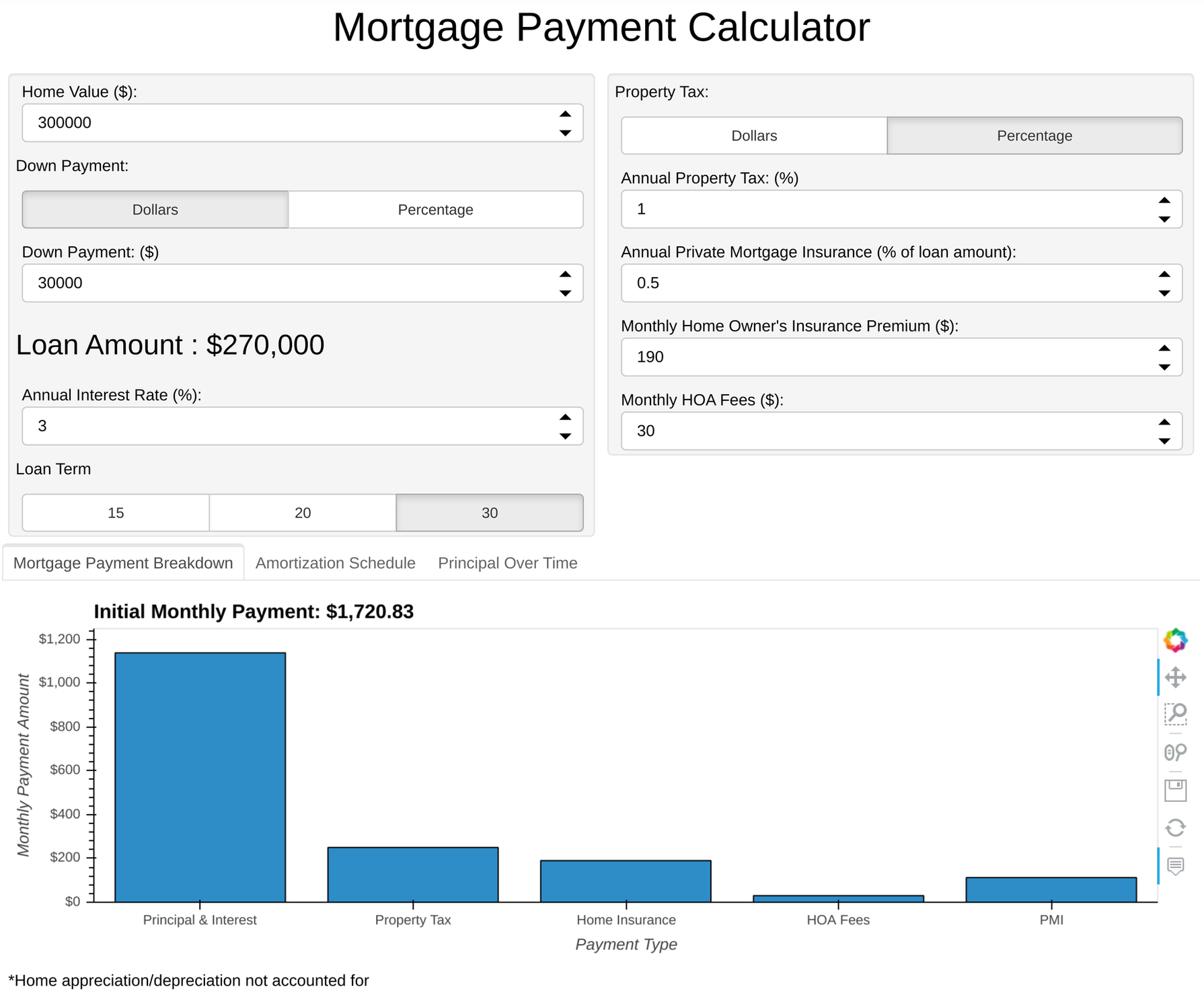
Task: Activate the Box Zoom tool
Action: click(1175, 714)
